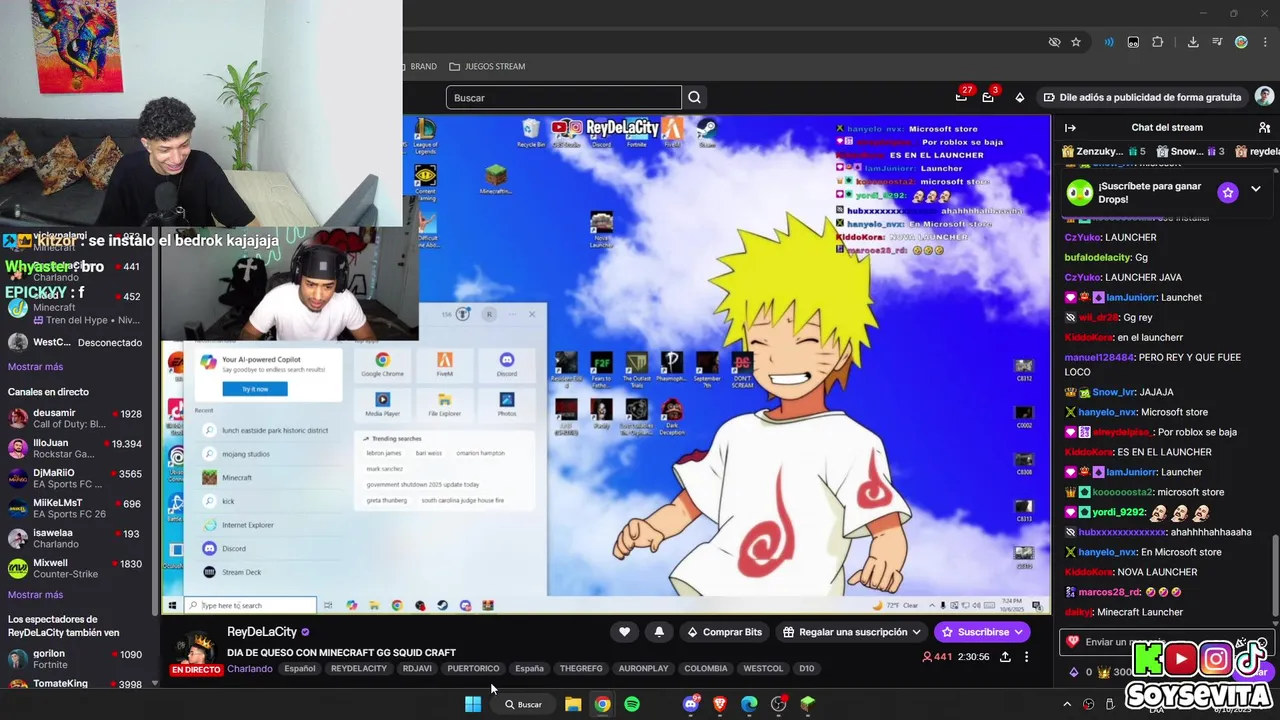Show more followed channels Mostrar más
Image resolution: width=1280 pixels, height=720 pixels.
(35, 367)
